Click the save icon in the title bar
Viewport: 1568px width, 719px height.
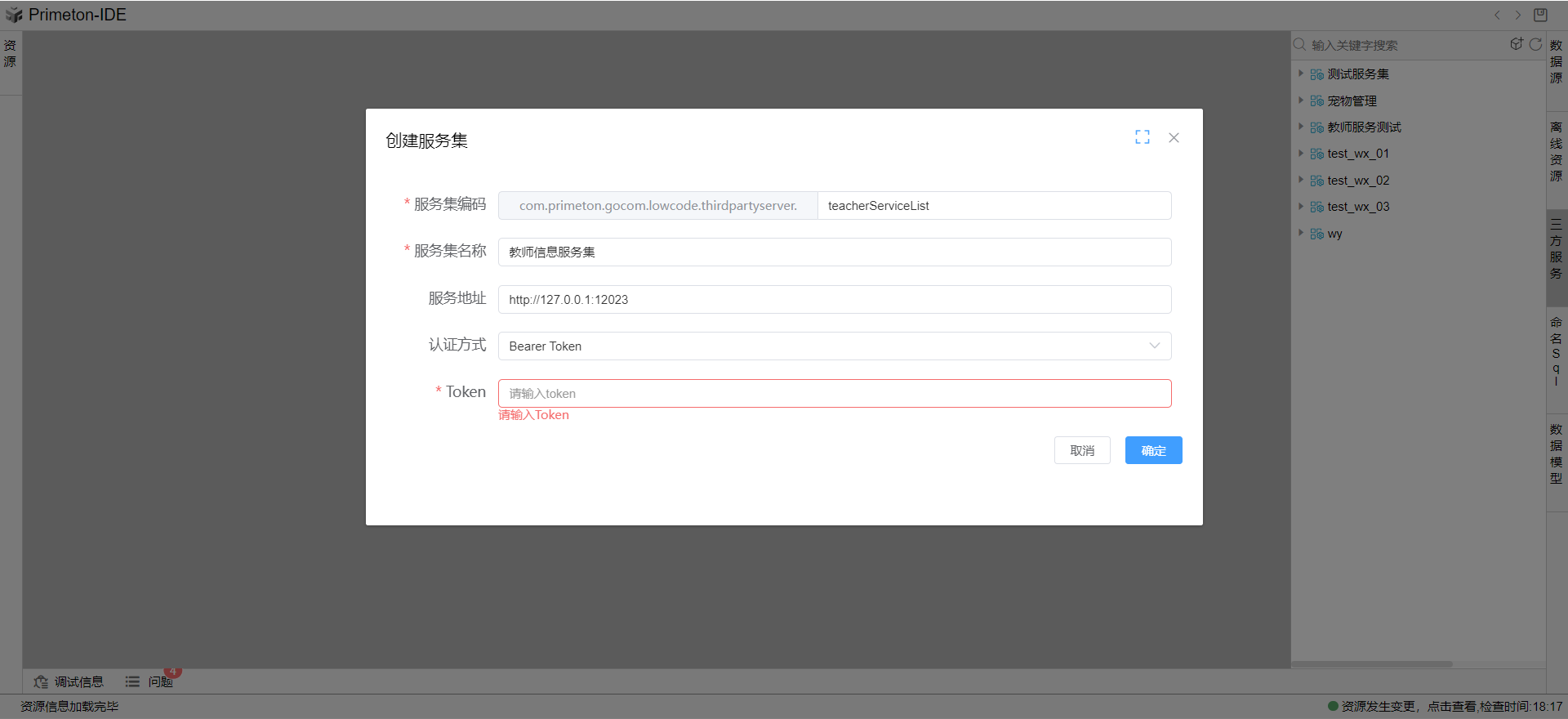tap(1540, 15)
